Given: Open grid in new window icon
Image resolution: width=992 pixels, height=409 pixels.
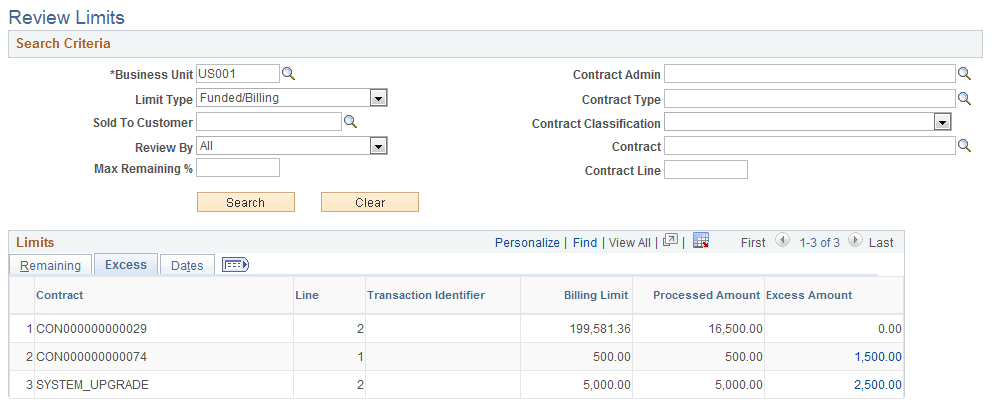Looking at the screenshot, I should [x=671, y=241].
